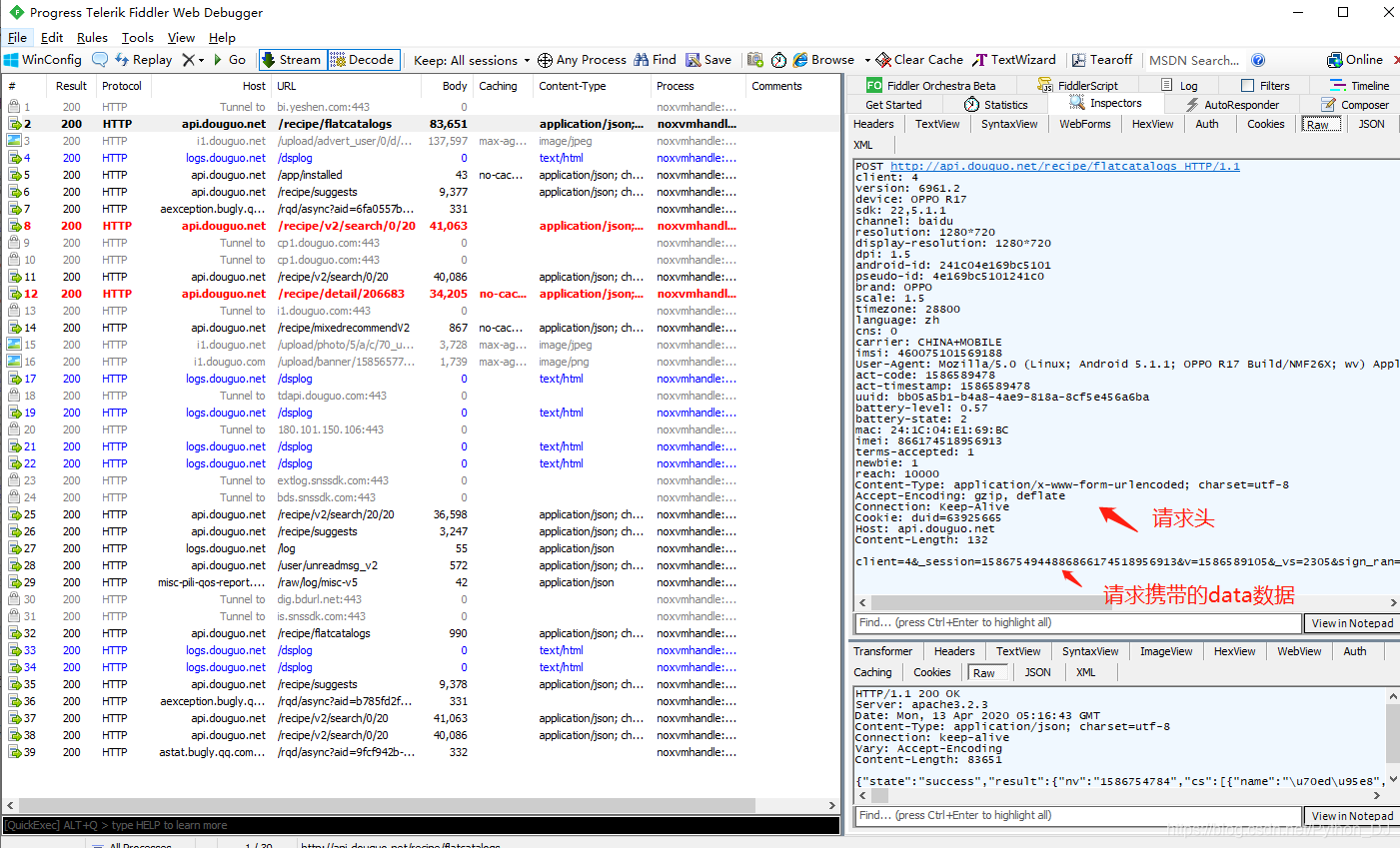
Task: Select session 12 /recipe/detail/206683
Action: [421, 294]
